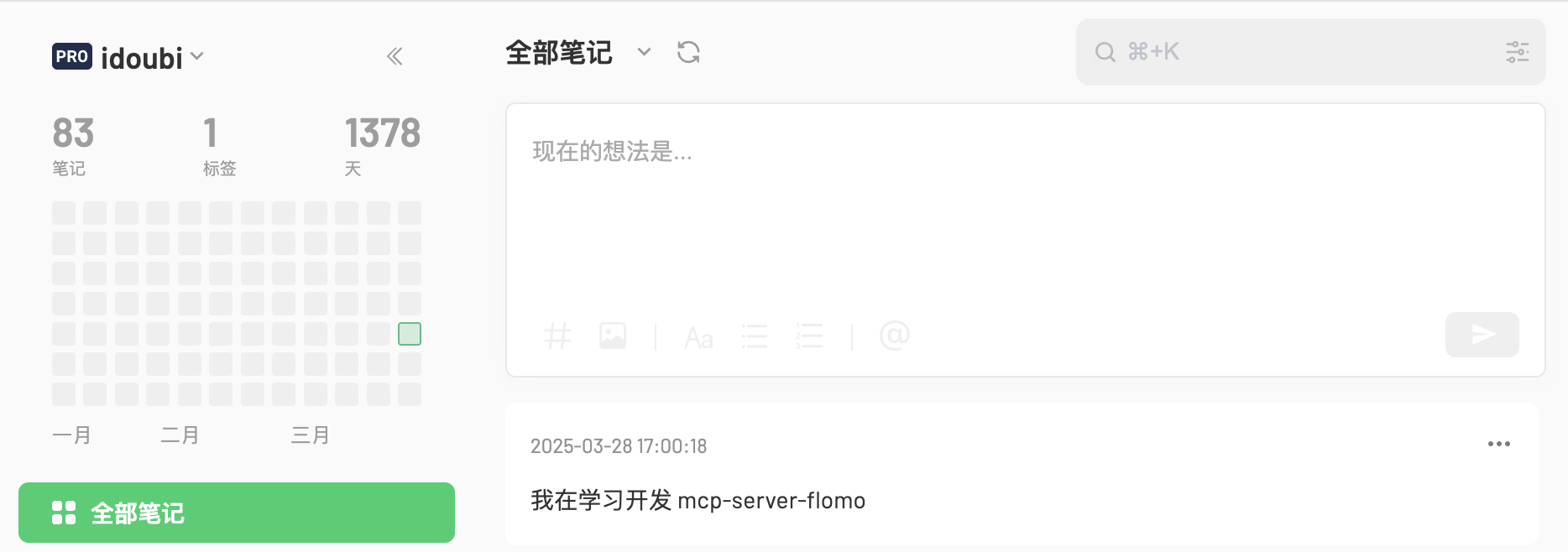Select the green highlighted heatmap day
1568x552 pixels.
(x=410, y=334)
